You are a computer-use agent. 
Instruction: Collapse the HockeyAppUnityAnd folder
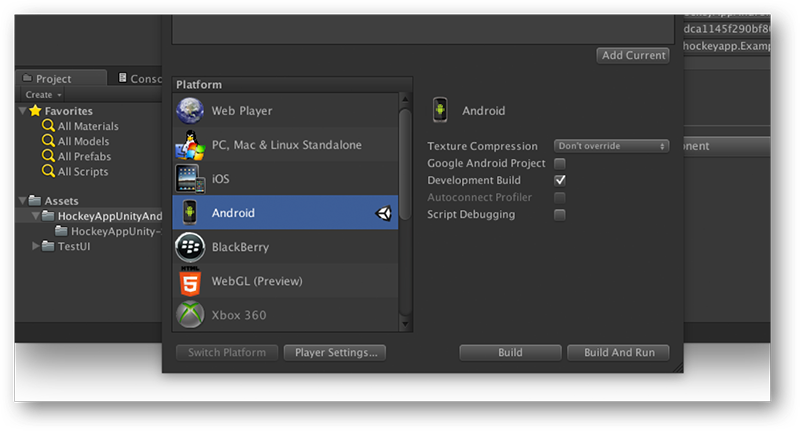(x=35, y=216)
